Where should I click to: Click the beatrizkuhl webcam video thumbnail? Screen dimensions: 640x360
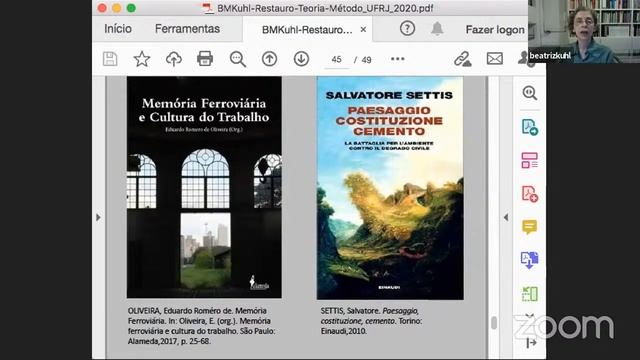[x=584, y=31]
